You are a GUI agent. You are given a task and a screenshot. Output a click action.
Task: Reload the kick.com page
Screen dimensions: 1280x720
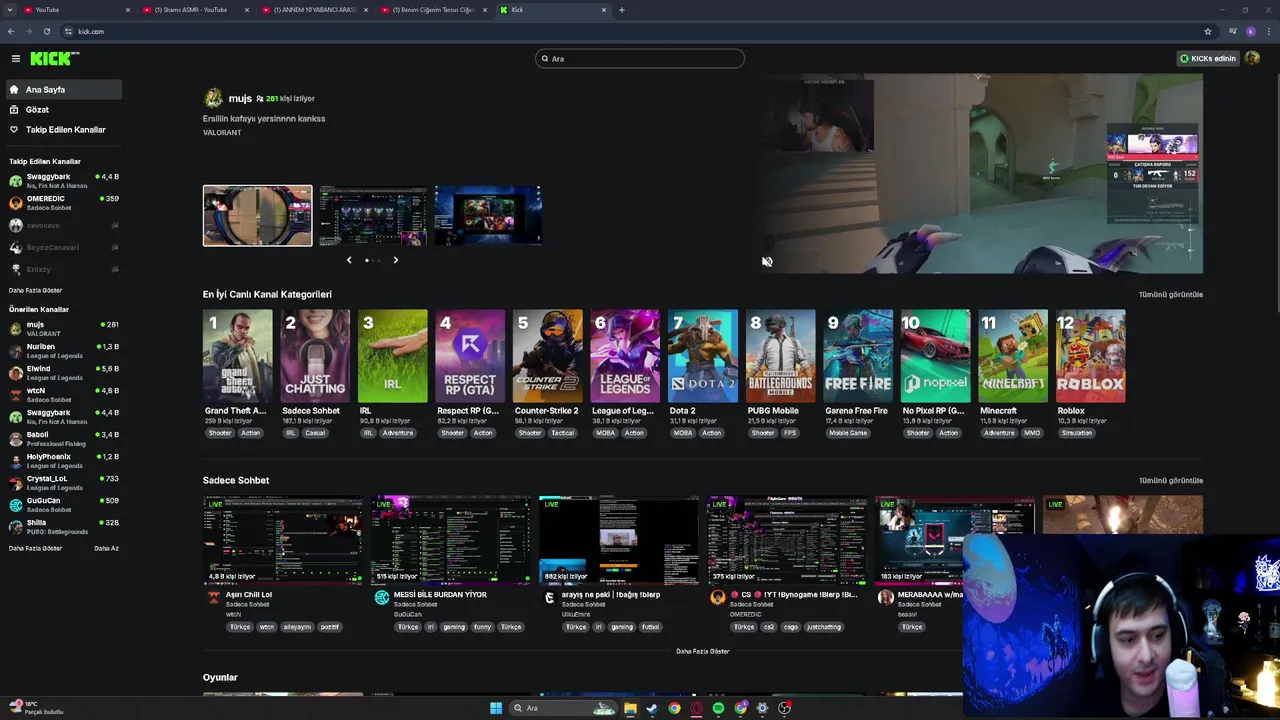tap(46, 31)
